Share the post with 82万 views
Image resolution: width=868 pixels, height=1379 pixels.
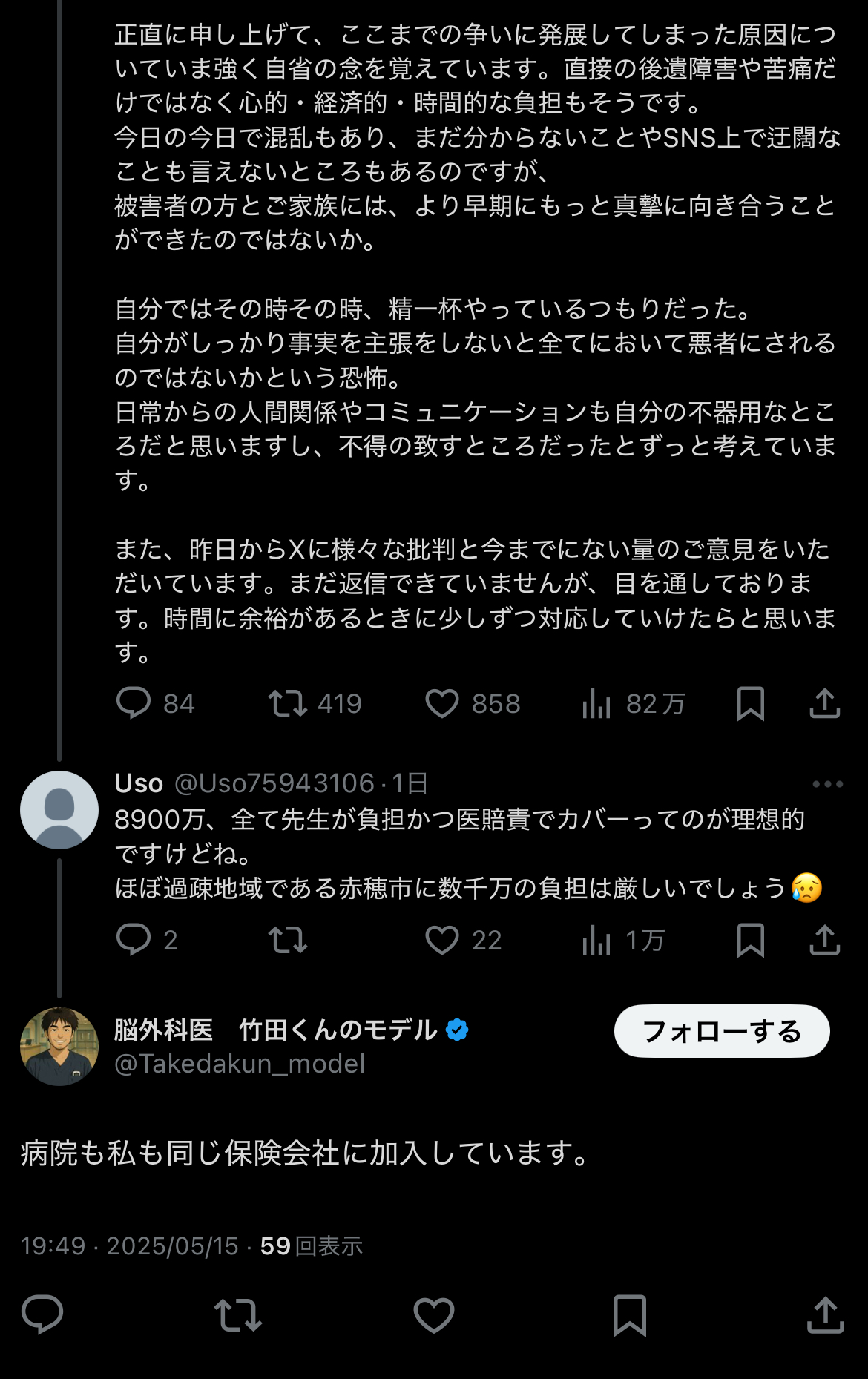click(824, 703)
